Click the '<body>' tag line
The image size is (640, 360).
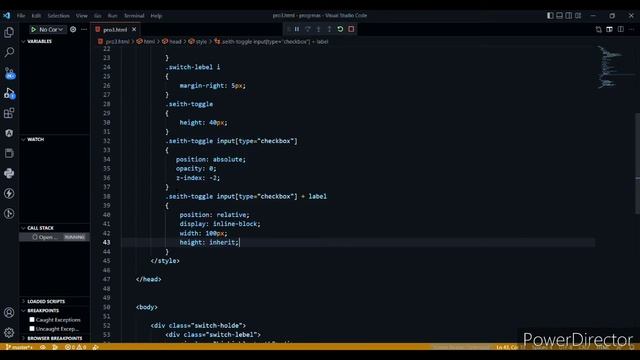[x=147, y=307]
